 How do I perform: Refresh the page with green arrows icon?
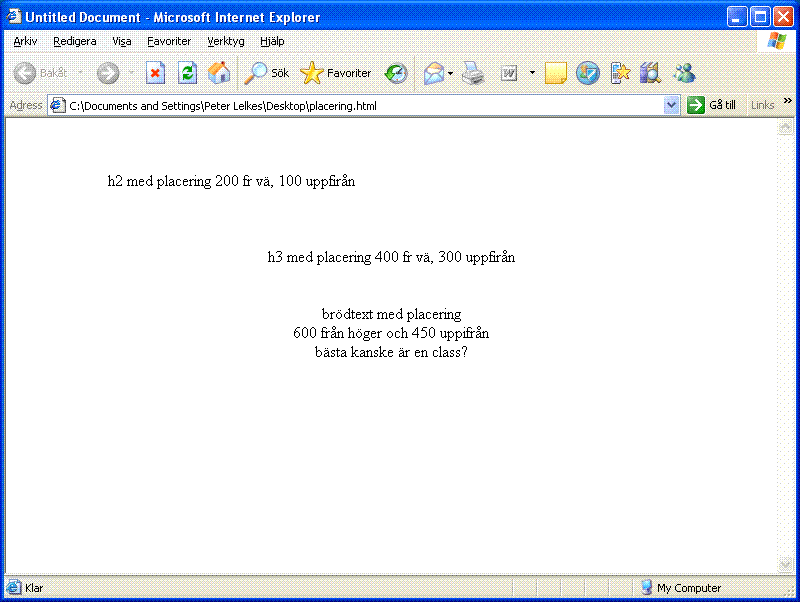[x=187, y=73]
